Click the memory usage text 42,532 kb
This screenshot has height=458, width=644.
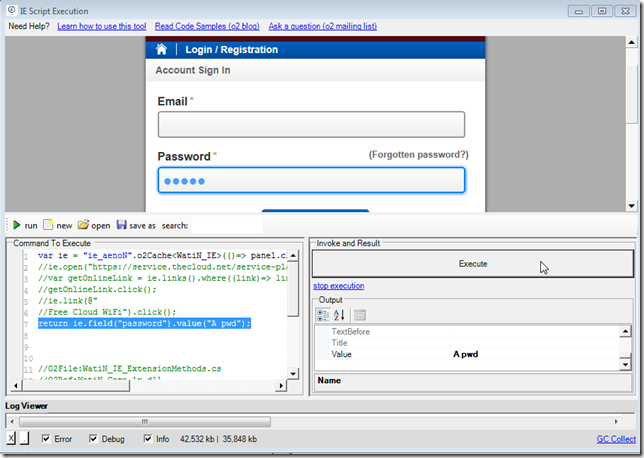(x=197, y=439)
